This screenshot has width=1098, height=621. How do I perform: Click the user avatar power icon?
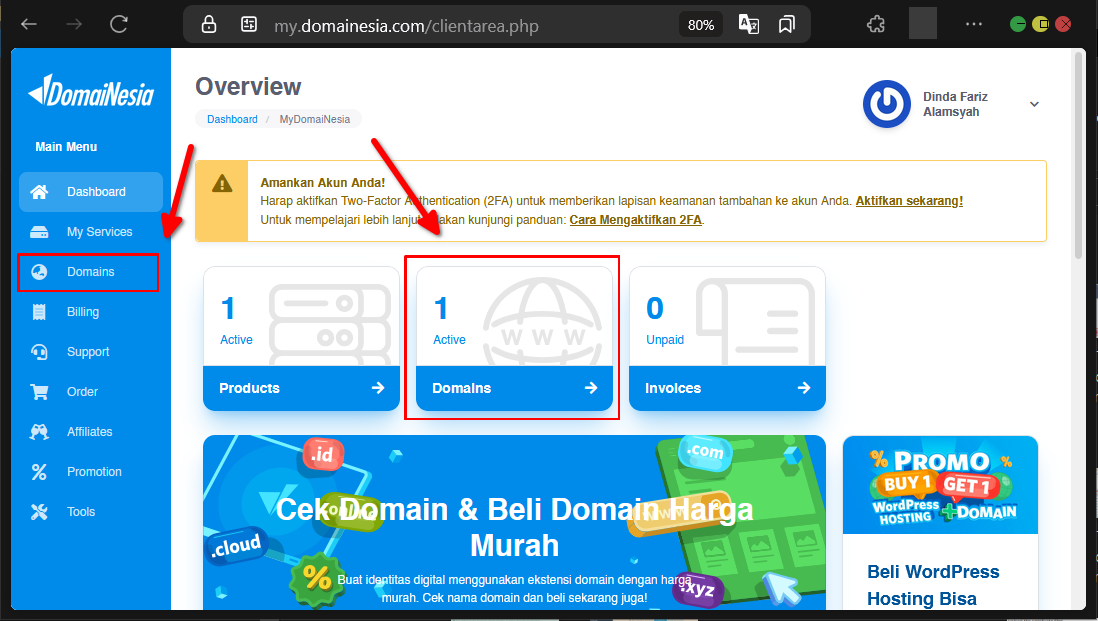(x=887, y=104)
